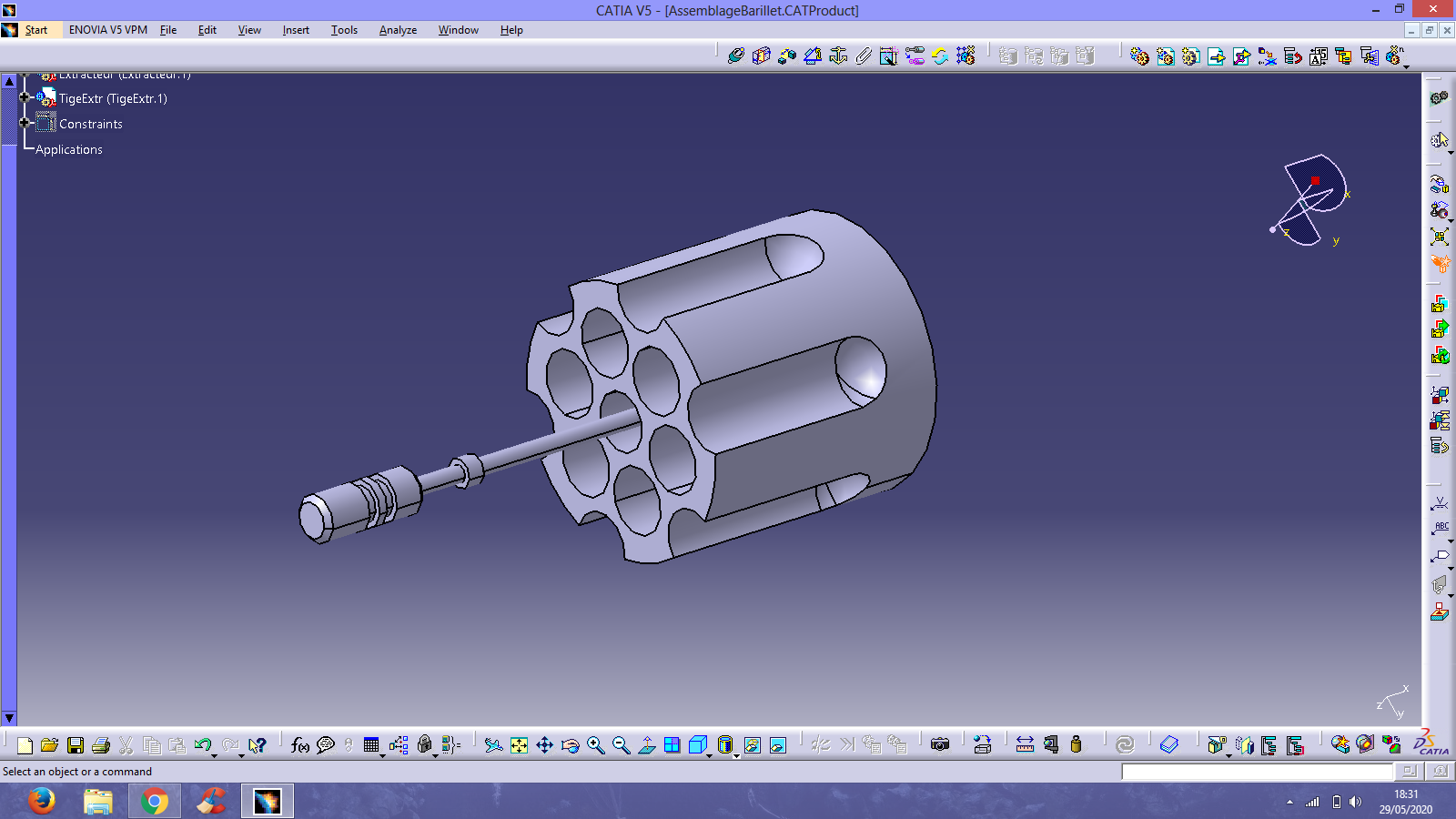The image size is (1456, 819).
Task: Open the Formula f(x) tool
Action: click(299, 745)
